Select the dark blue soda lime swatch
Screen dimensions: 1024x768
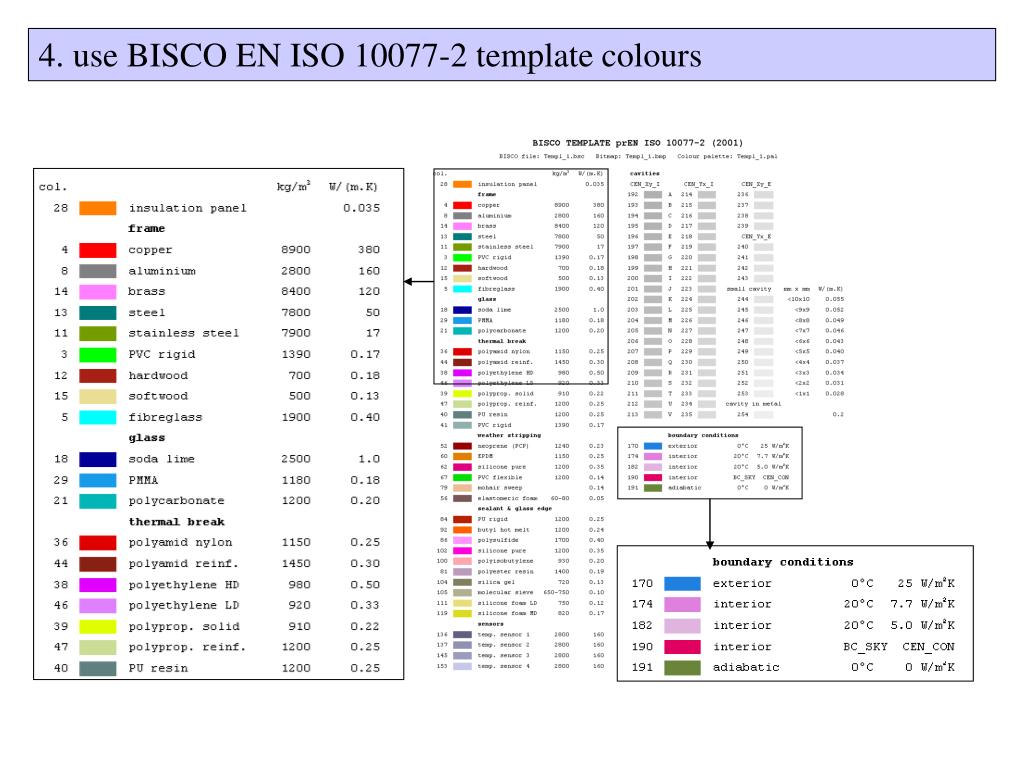point(98,459)
